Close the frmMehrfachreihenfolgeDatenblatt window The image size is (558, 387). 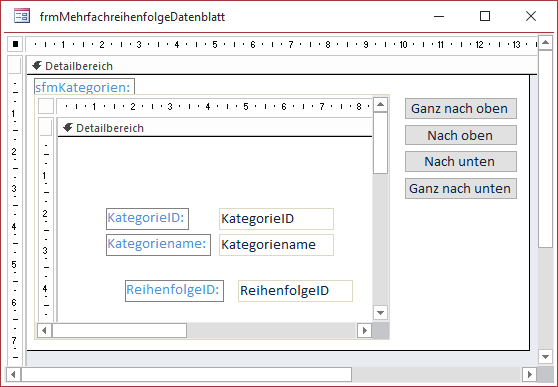point(531,16)
